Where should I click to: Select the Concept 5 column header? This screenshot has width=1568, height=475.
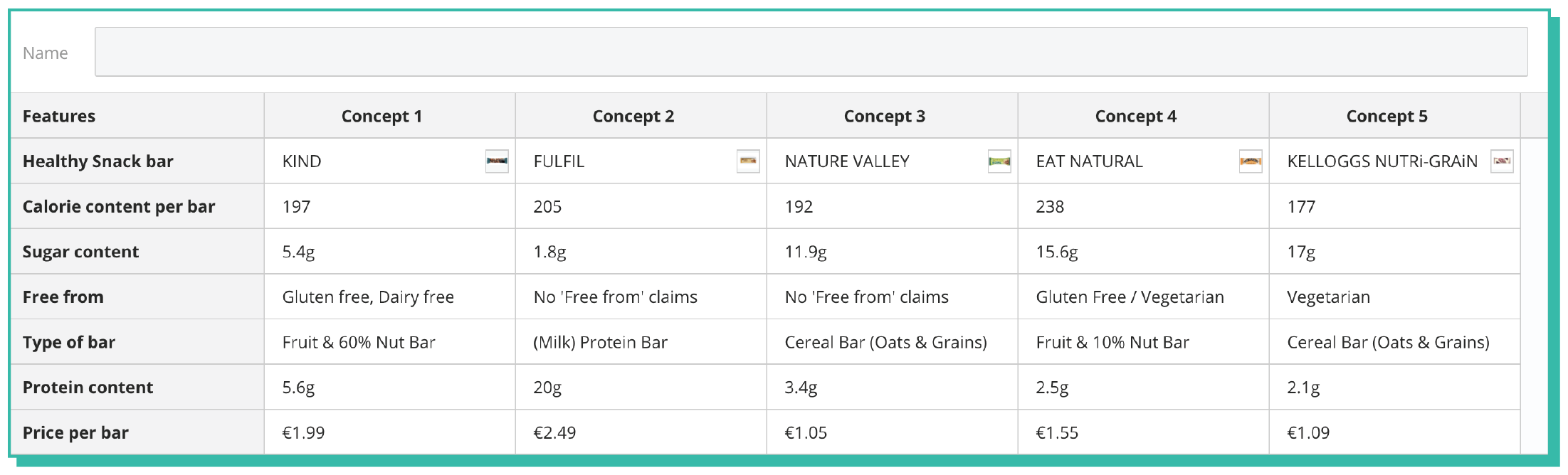(1387, 116)
